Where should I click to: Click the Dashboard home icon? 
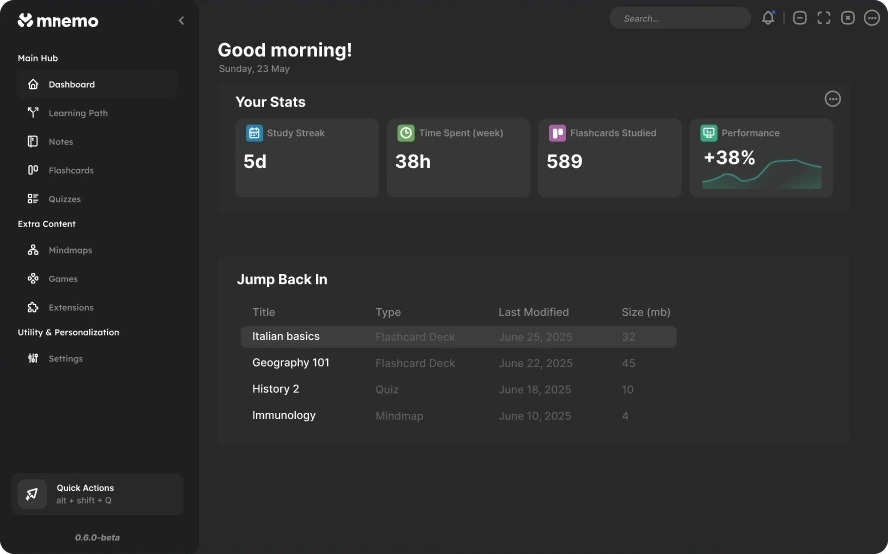(33, 84)
